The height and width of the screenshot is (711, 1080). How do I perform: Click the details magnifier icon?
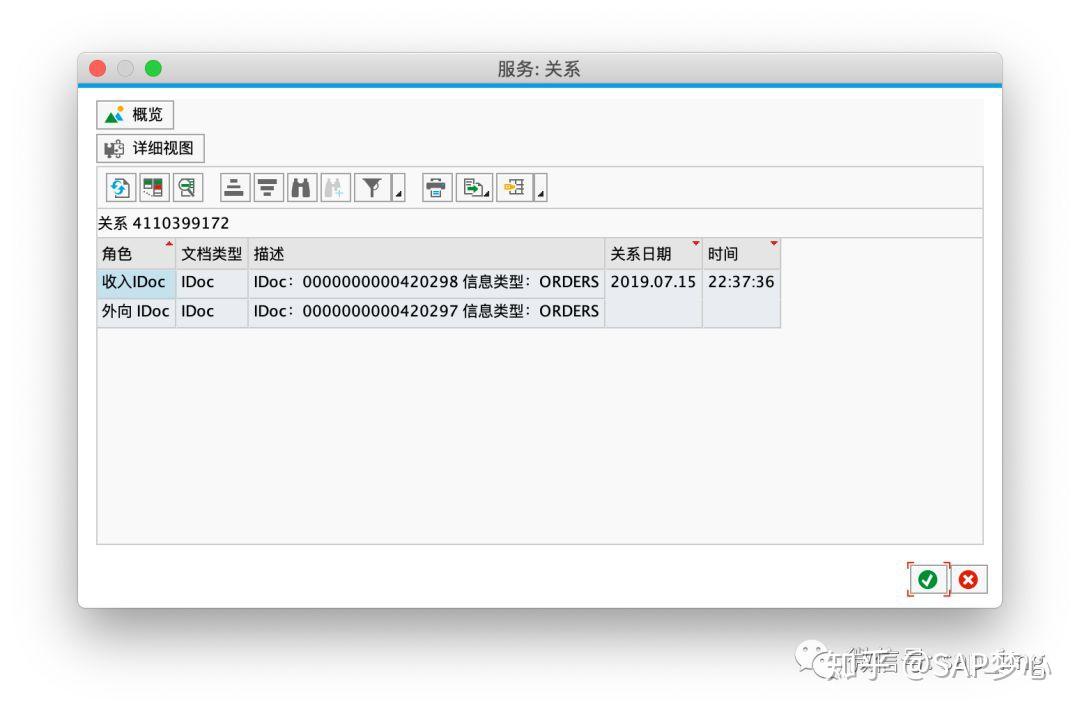pyautogui.click(x=187, y=187)
